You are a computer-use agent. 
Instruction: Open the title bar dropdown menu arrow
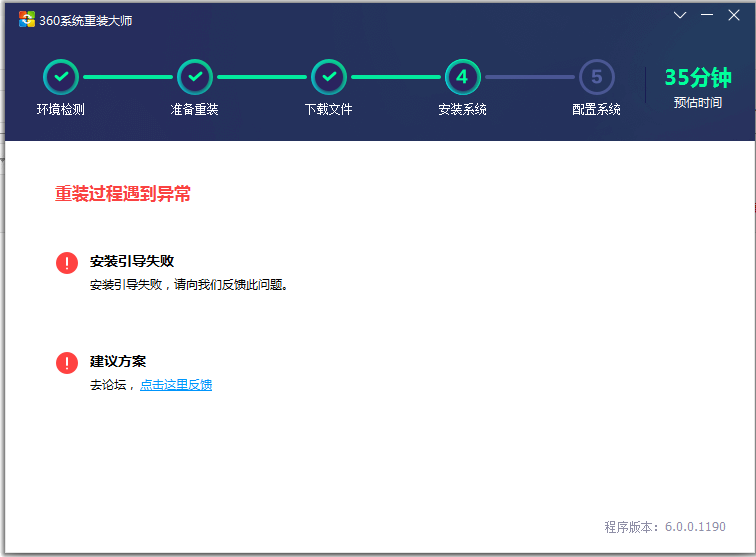(680, 15)
